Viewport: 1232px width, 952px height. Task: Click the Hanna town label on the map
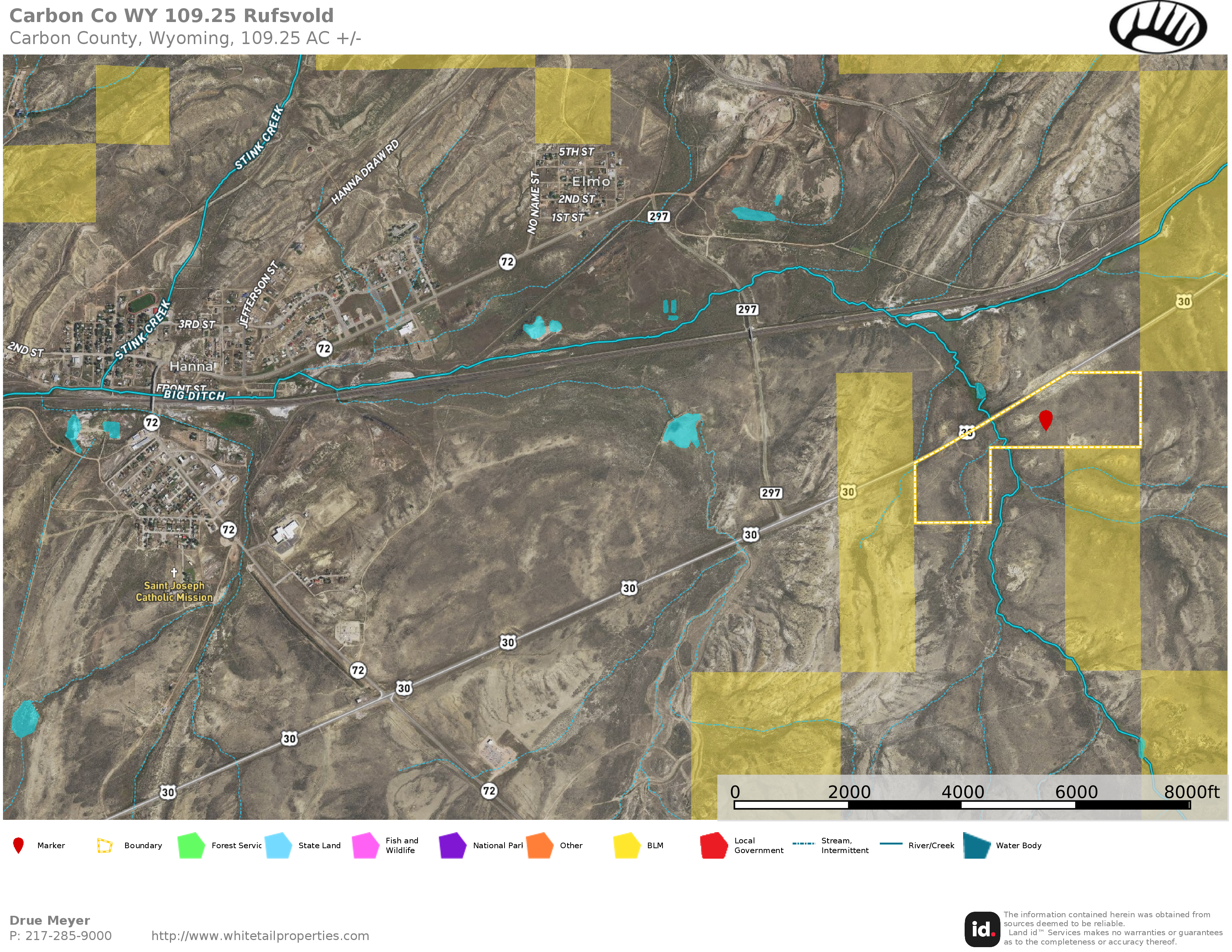pyautogui.click(x=192, y=367)
